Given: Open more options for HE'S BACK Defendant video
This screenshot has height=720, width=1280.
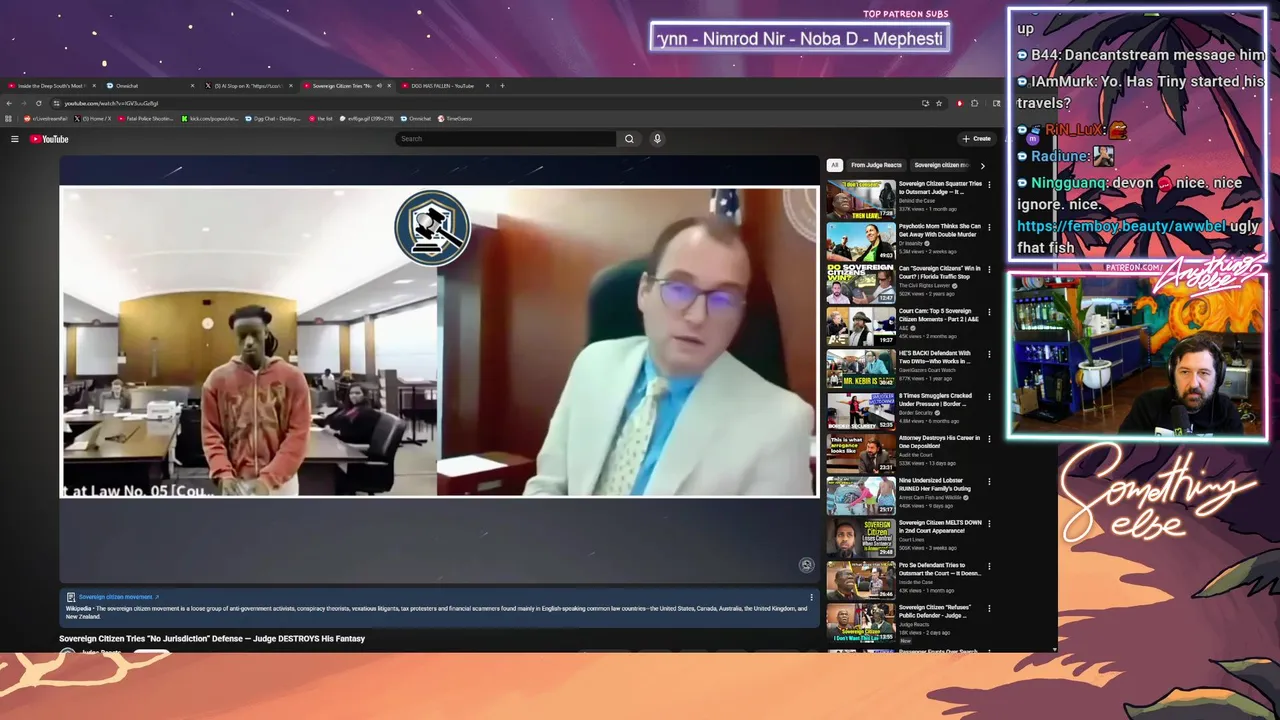Looking at the screenshot, I should click(989, 354).
